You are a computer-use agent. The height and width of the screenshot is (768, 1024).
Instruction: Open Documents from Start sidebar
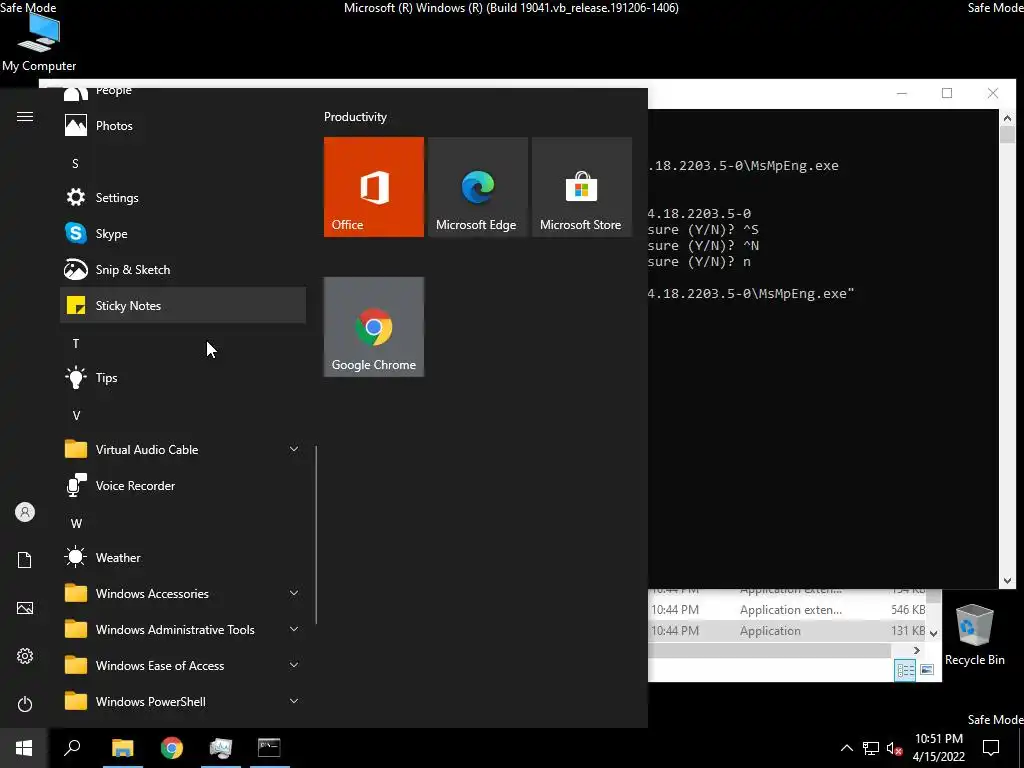coord(25,560)
